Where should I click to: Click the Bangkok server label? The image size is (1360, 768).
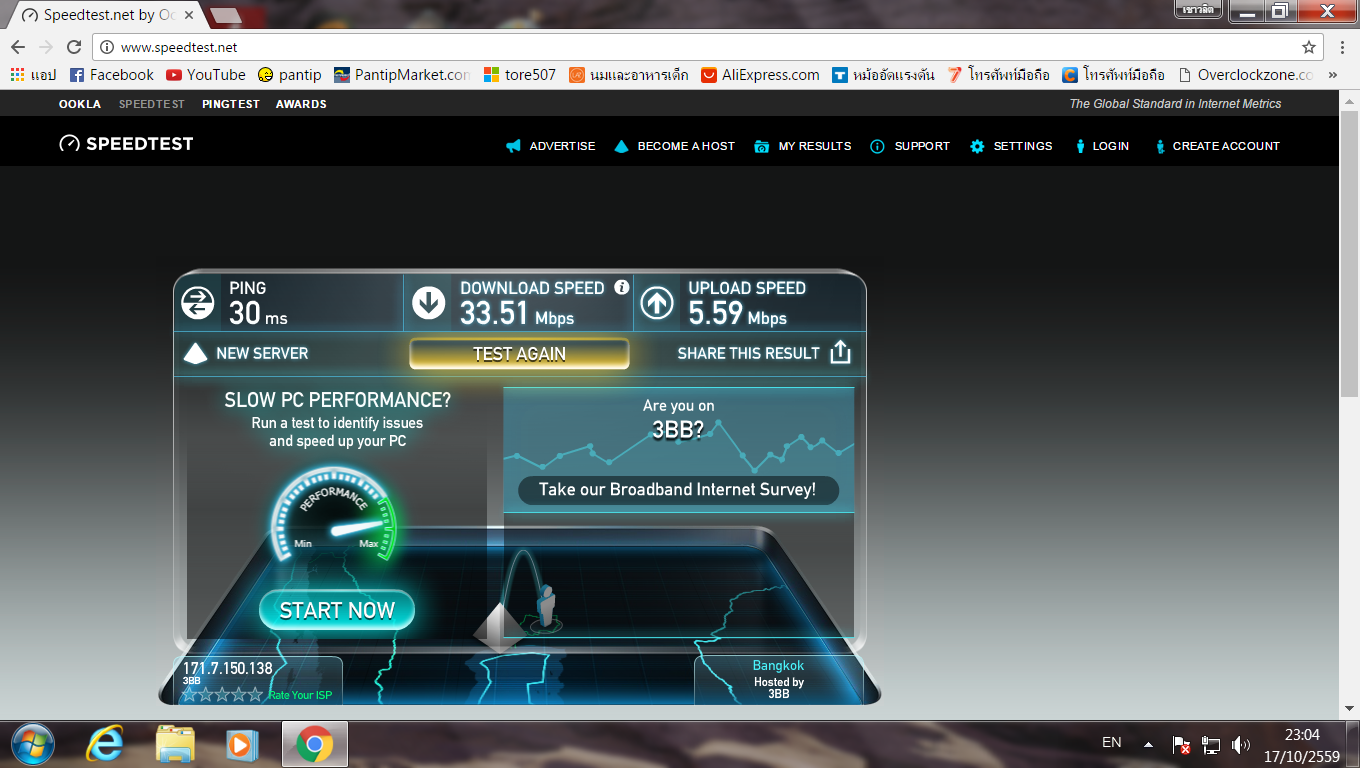point(778,665)
